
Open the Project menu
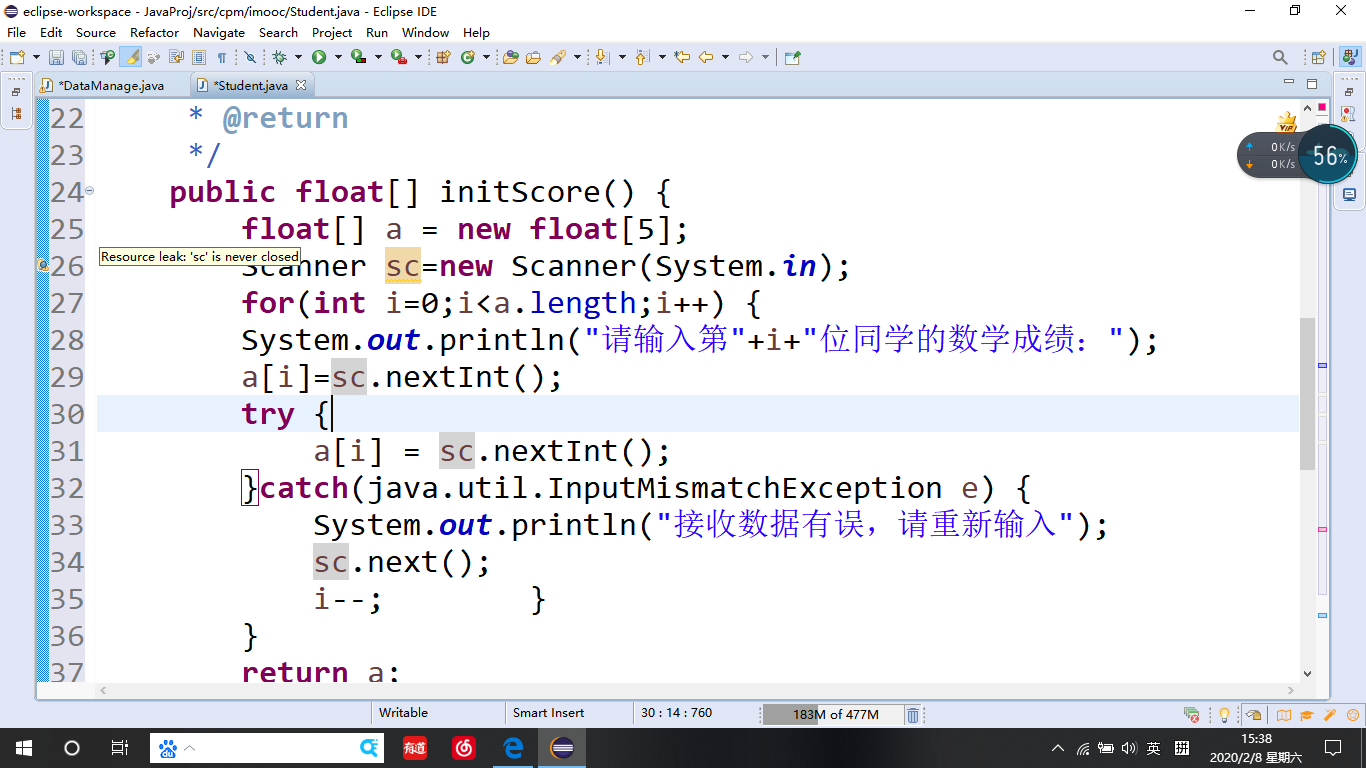[332, 32]
